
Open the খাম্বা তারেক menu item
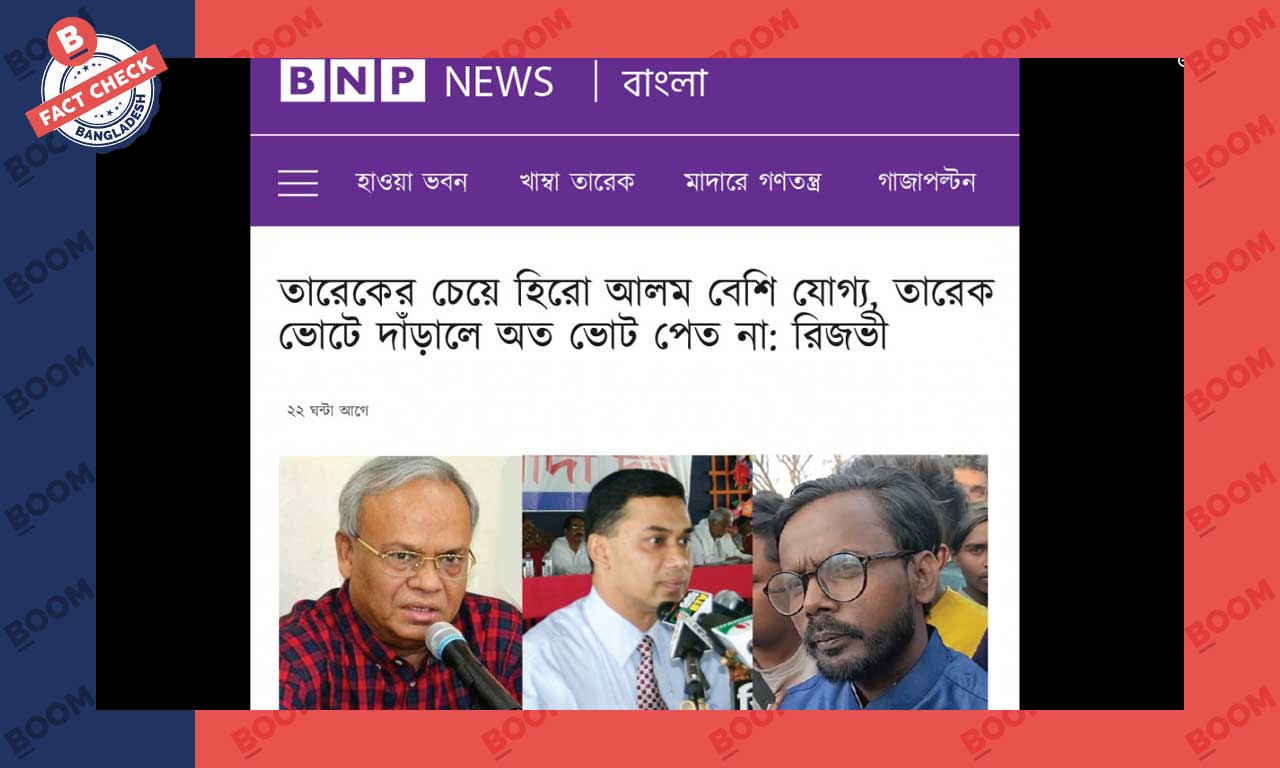coord(577,183)
